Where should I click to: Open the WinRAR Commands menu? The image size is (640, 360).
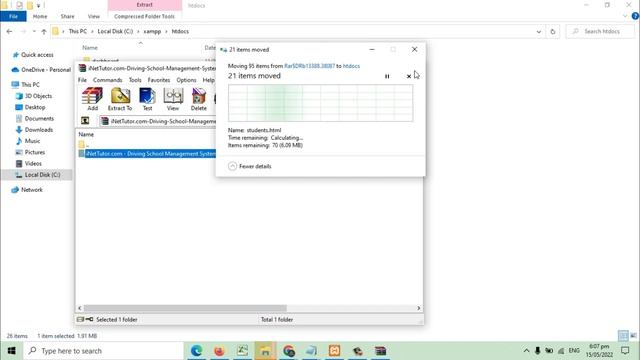point(107,80)
